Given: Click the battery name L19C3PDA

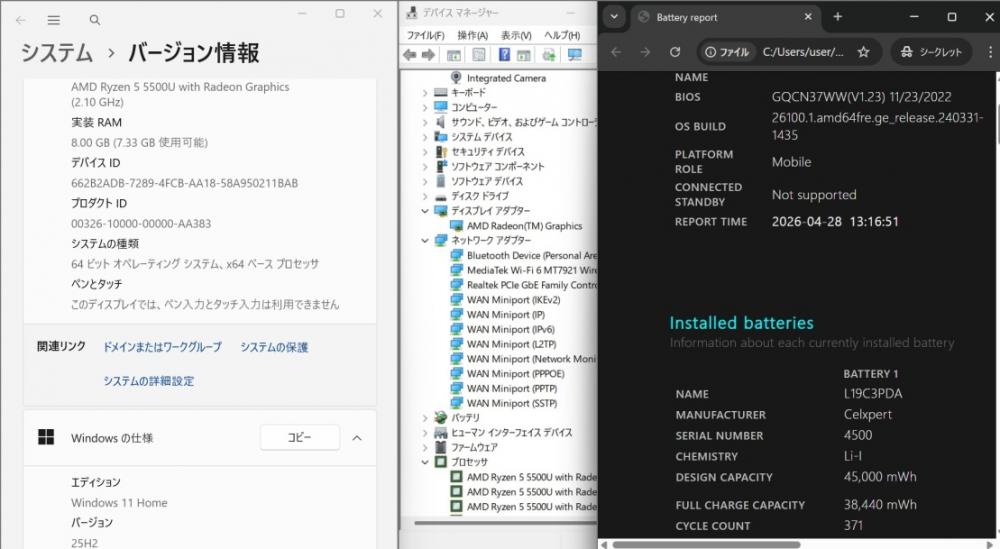Looking at the screenshot, I should point(872,393).
